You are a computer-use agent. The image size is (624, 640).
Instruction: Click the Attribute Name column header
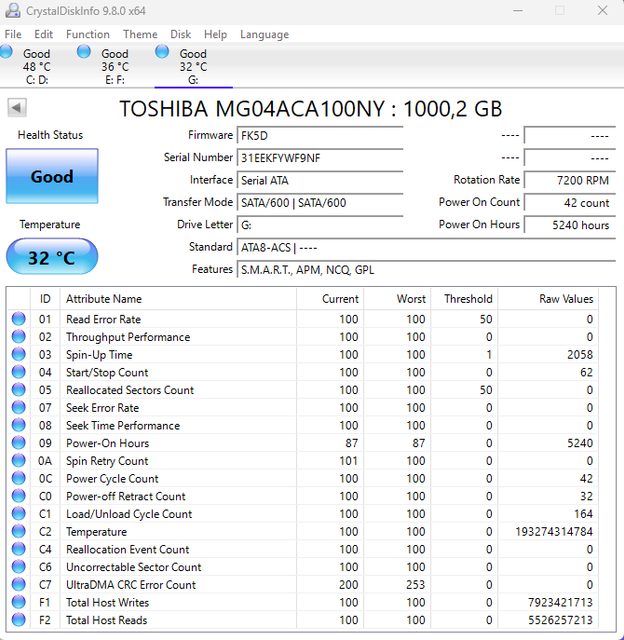178,299
